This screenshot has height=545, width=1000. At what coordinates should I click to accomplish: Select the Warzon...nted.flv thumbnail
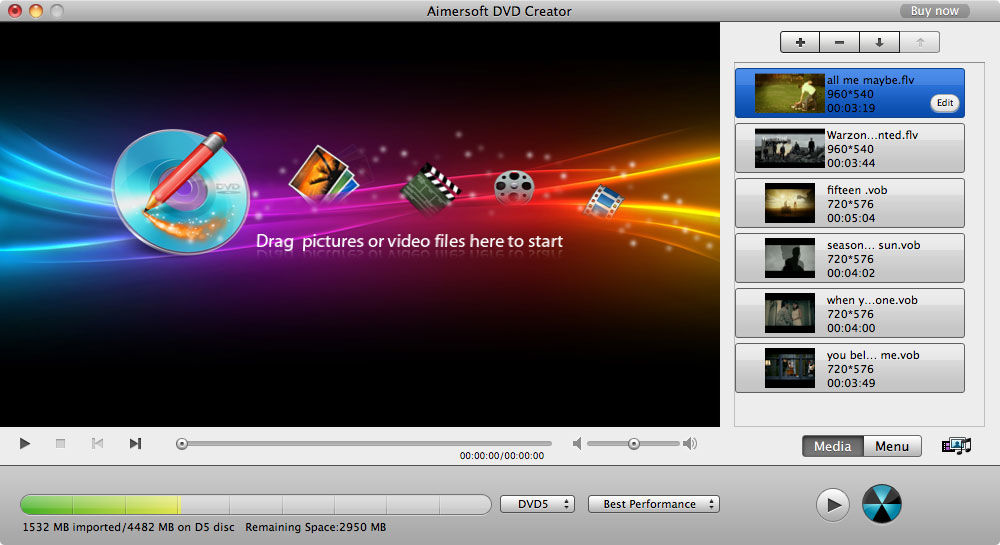tap(790, 149)
